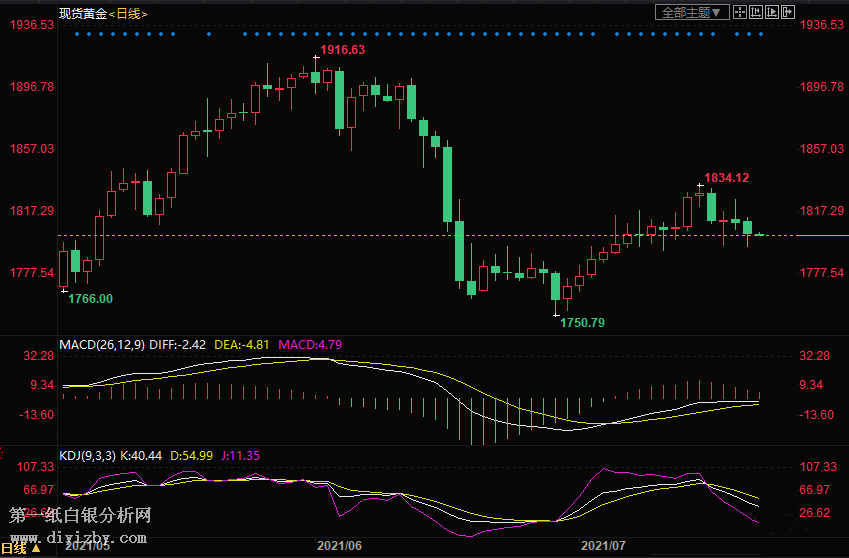Activate the crosshair cursor icon
This screenshot has height=558, width=849.
click(x=739, y=12)
